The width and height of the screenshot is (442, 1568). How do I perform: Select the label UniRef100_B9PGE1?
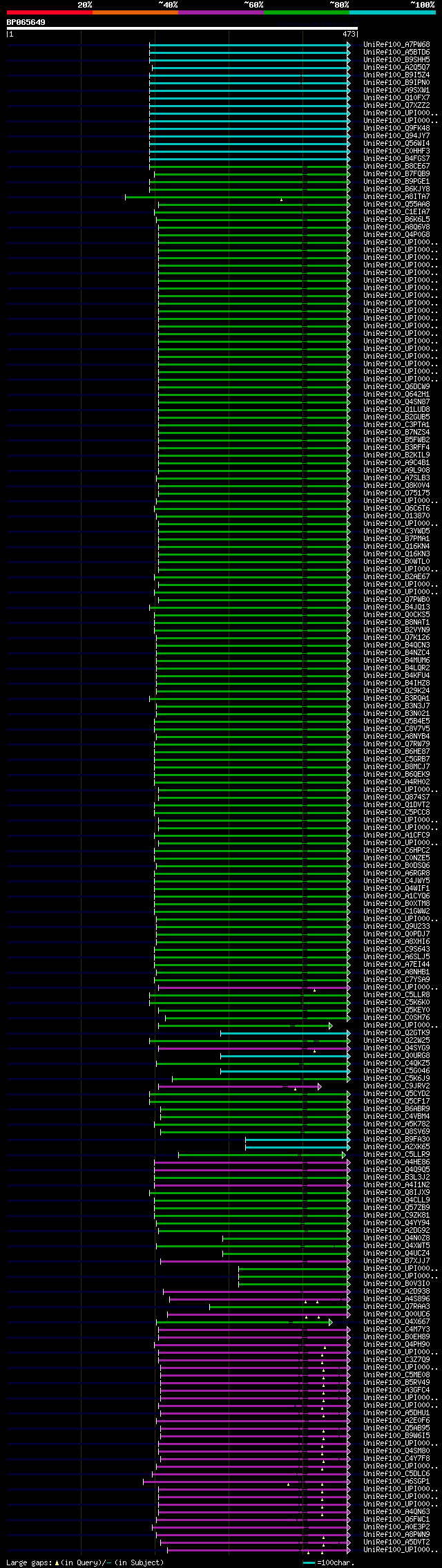396,182
